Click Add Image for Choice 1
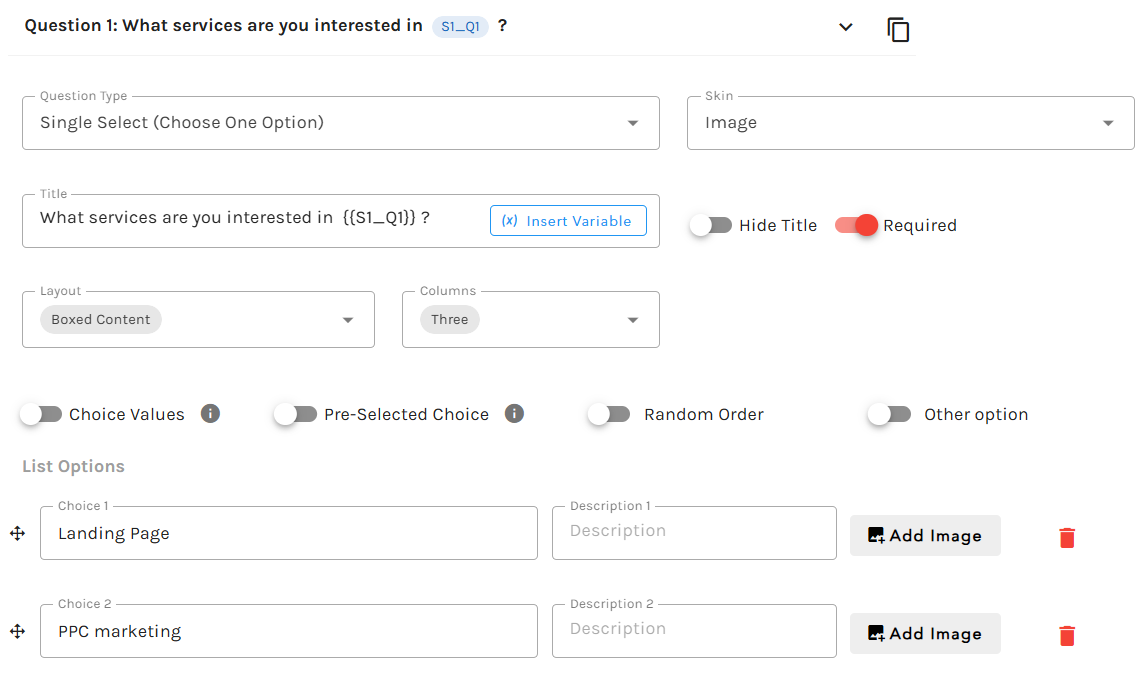Viewport: 1140px width, 687px height. (925, 536)
